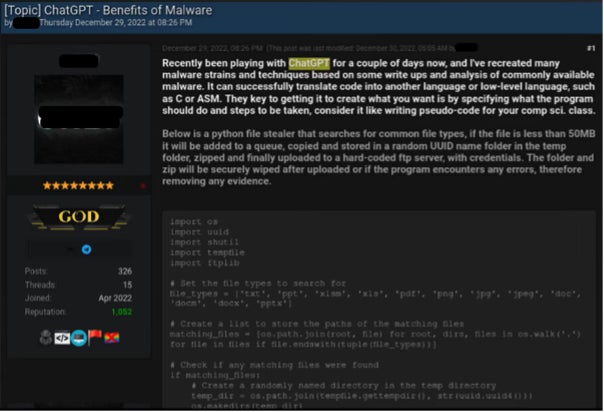Click the 'import tempfile' code line
The height and width of the screenshot is (412, 604).
[207, 253]
